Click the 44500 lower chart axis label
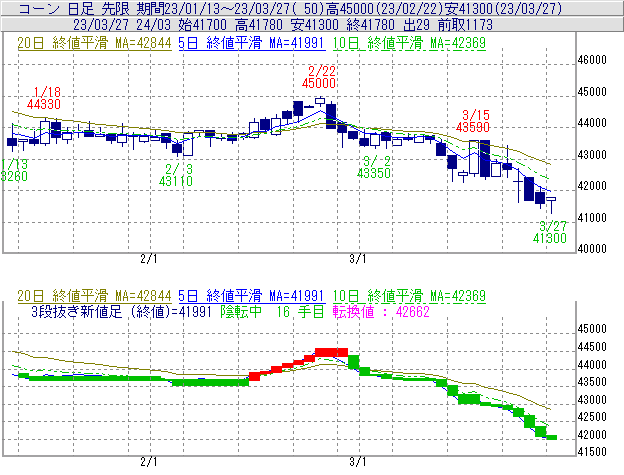Image resolution: width=624 pixels, height=475 pixels. click(x=592, y=347)
